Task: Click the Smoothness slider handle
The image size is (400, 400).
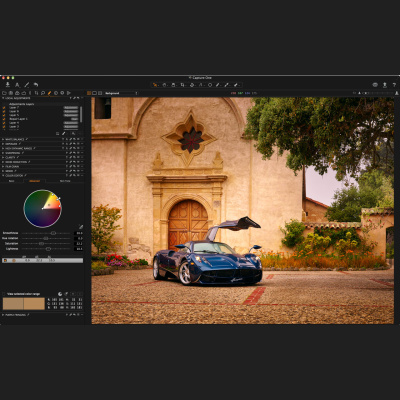Action: coord(53,233)
